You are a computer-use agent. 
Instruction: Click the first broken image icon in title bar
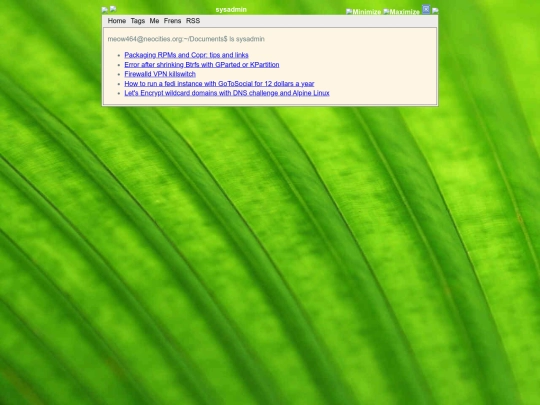coord(105,10)
